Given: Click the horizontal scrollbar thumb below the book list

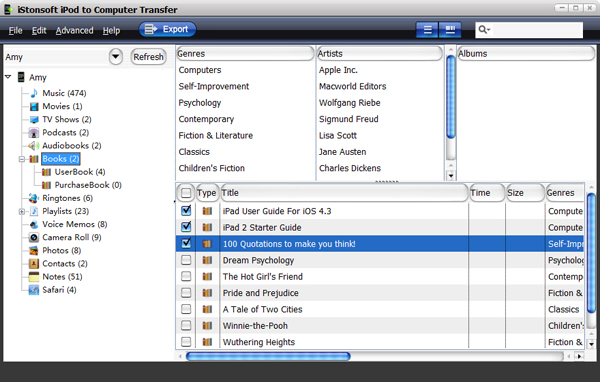Looking at the screenshot, I should [268, 356].
